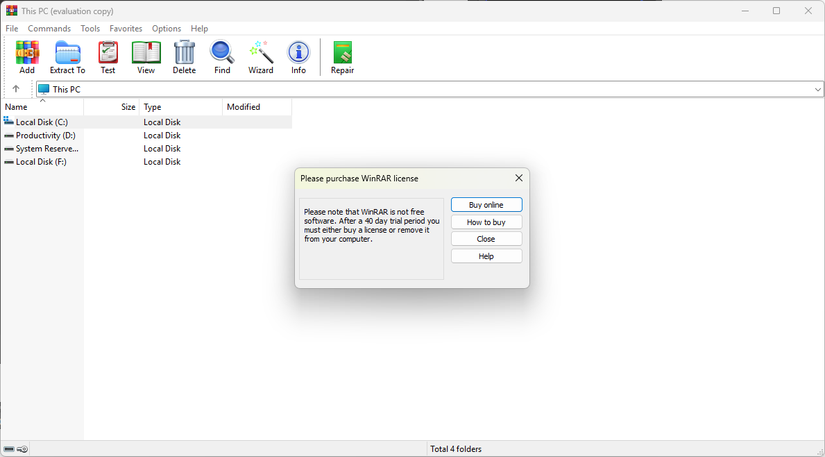Screen dimensions: 825x457
Task: Click the Add archive toolbar icon
Action: click(x=27, y=53)
